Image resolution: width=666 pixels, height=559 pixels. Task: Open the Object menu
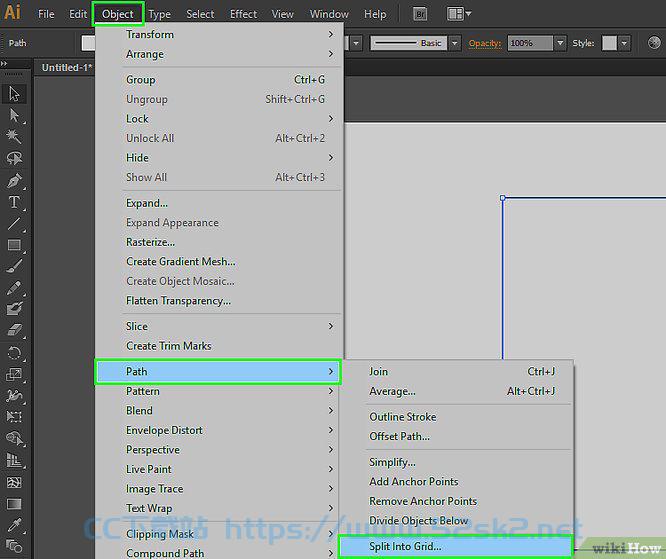point(118,14)
